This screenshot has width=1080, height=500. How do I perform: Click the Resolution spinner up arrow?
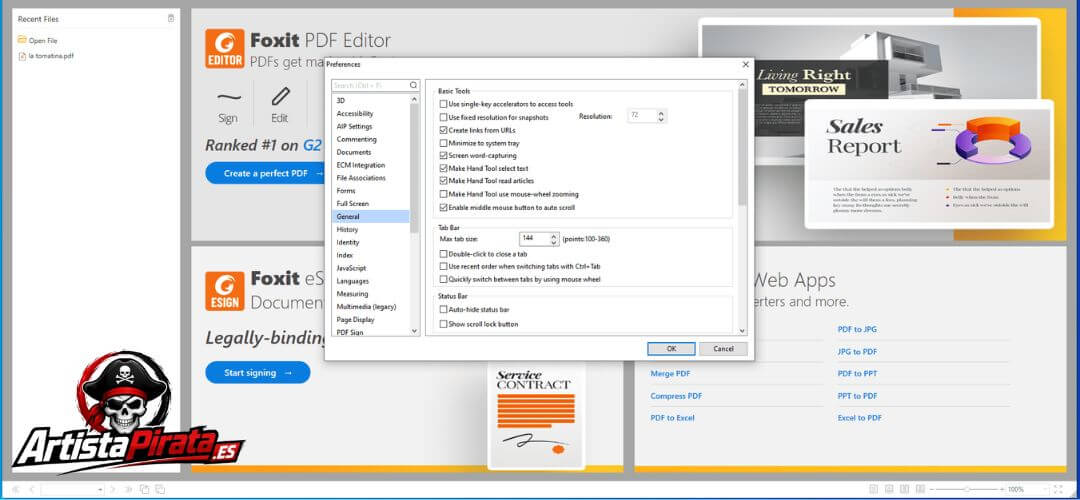[x=661, y=113]
